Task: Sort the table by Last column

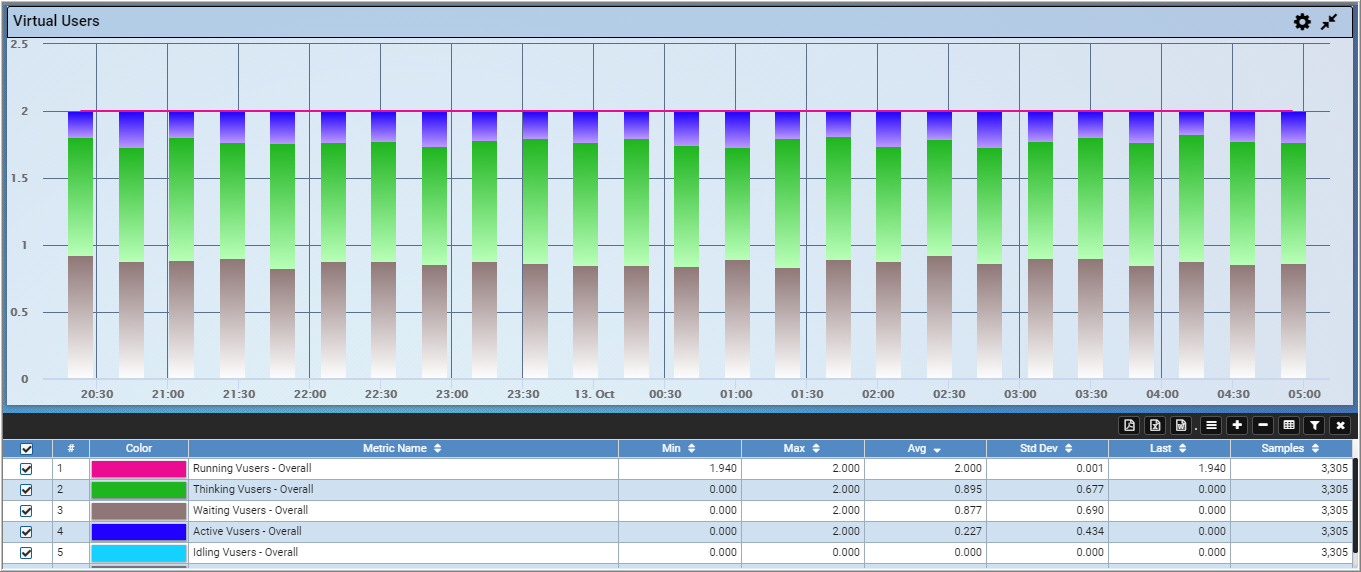Action: (1169, 448)
